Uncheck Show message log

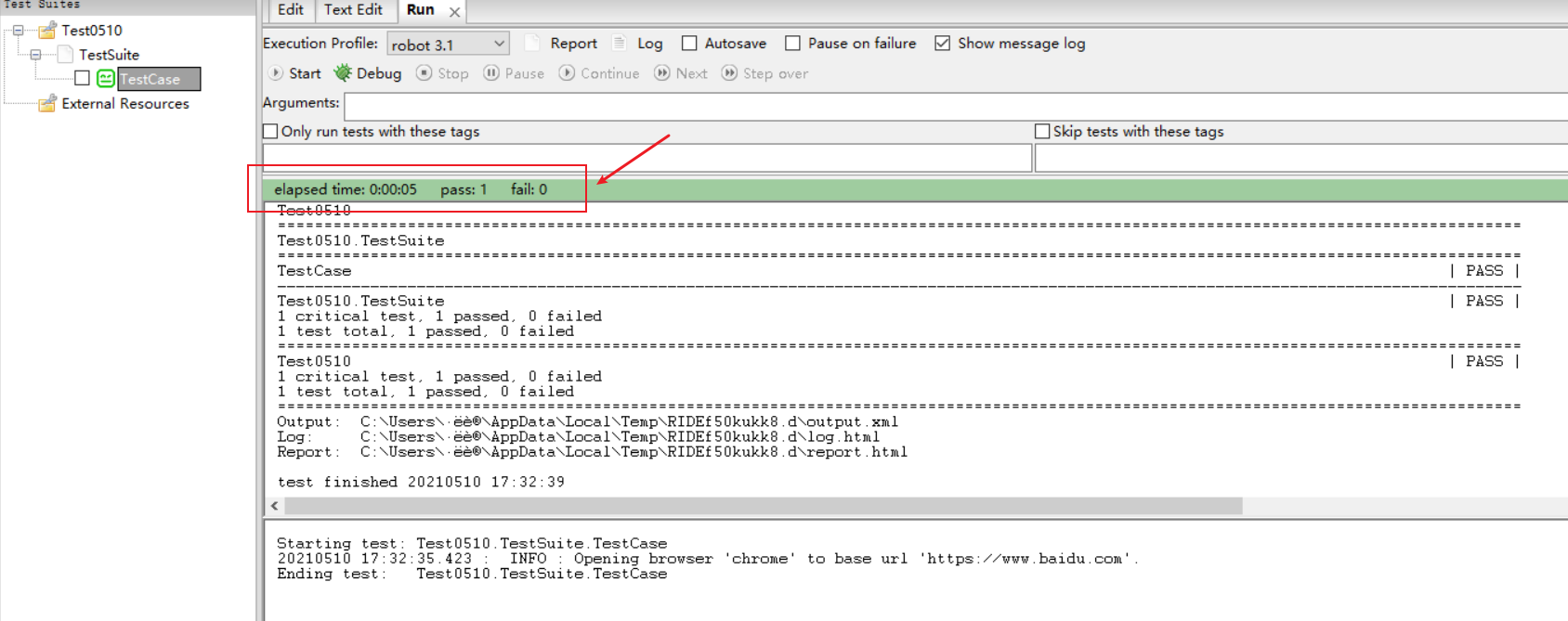[942, 43]
